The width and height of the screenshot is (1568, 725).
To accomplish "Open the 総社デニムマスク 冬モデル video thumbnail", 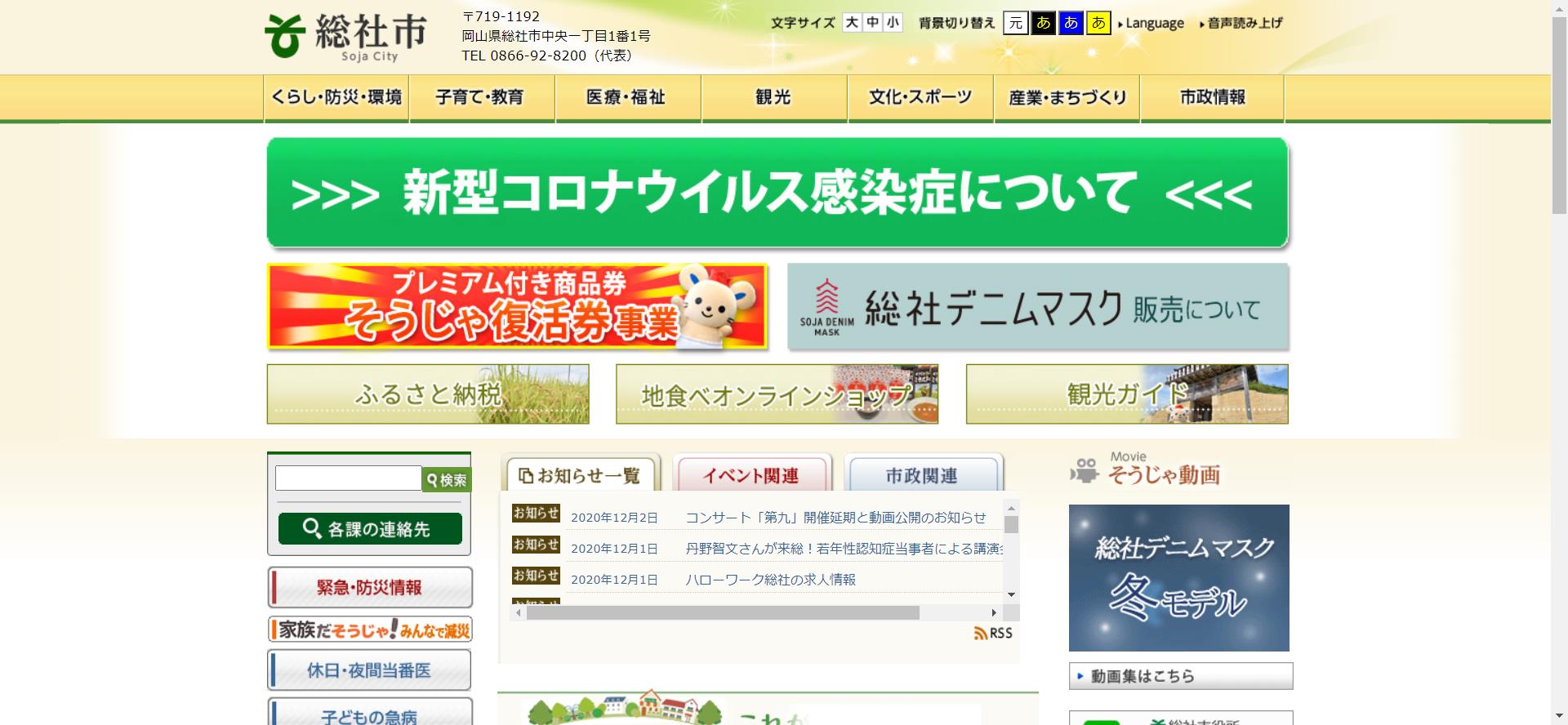I will [x=1179, y=578].
